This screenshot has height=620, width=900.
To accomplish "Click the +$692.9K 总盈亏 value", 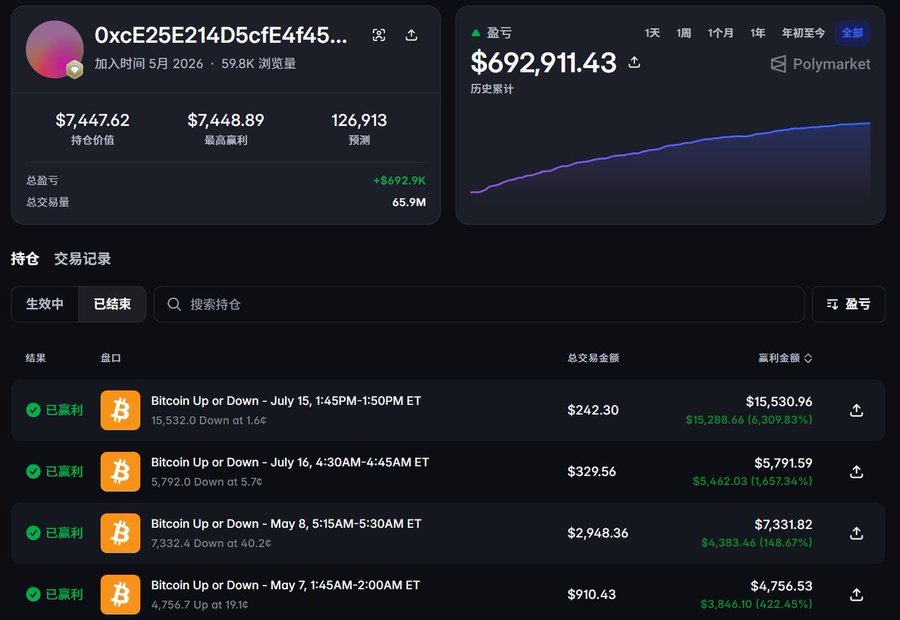I will coord(399,180).
